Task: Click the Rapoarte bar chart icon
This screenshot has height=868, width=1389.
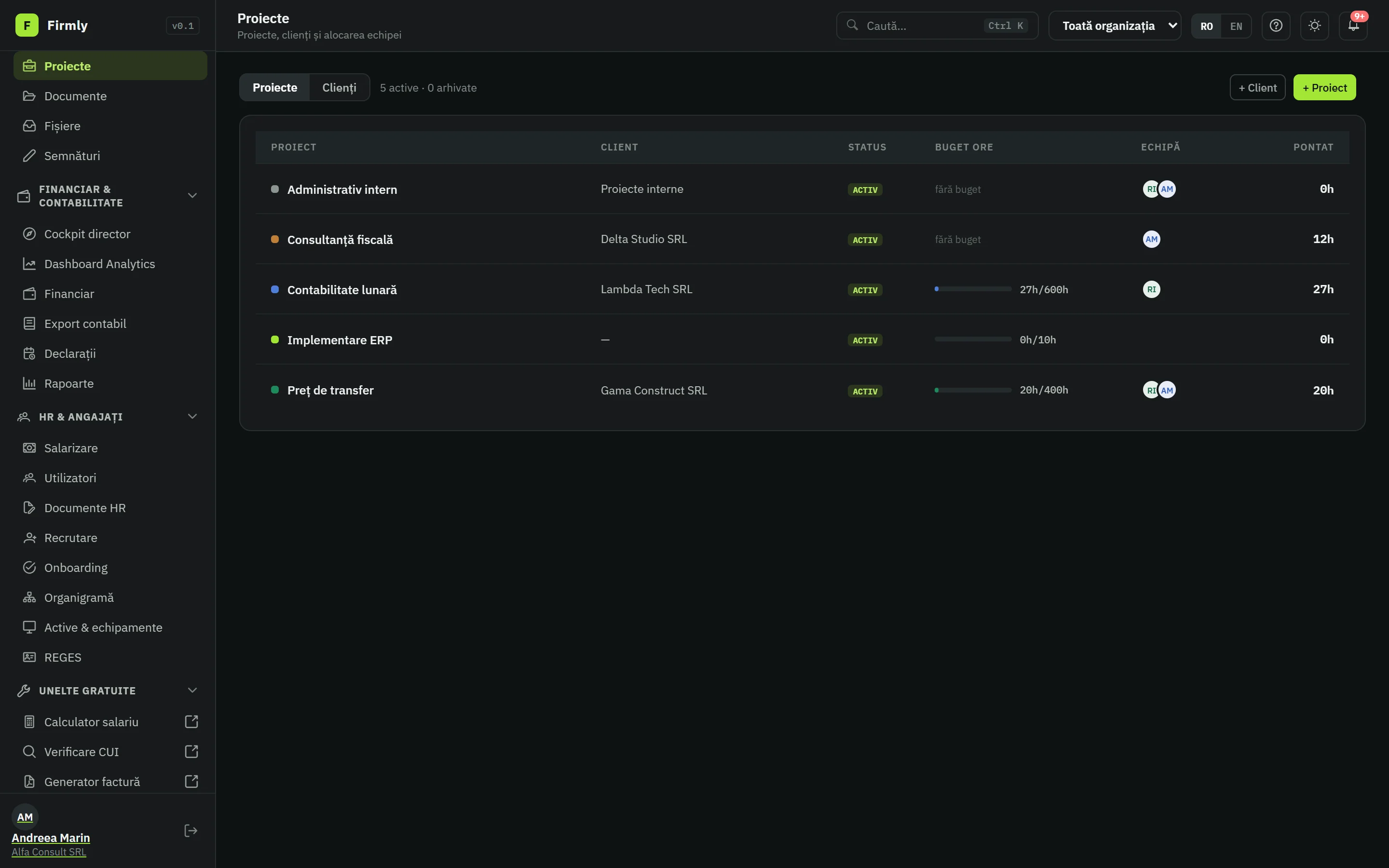Action: (x=29, y=383)
